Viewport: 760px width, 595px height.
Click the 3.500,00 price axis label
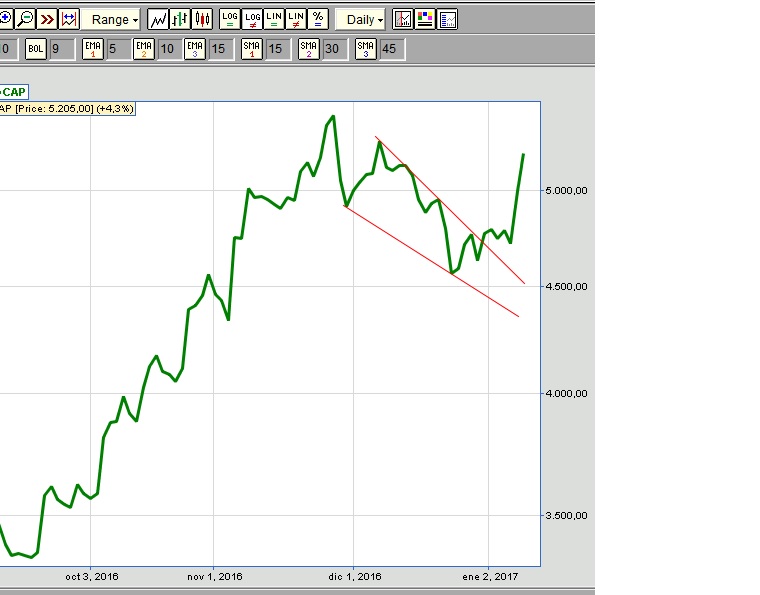[x=566, y=516]
